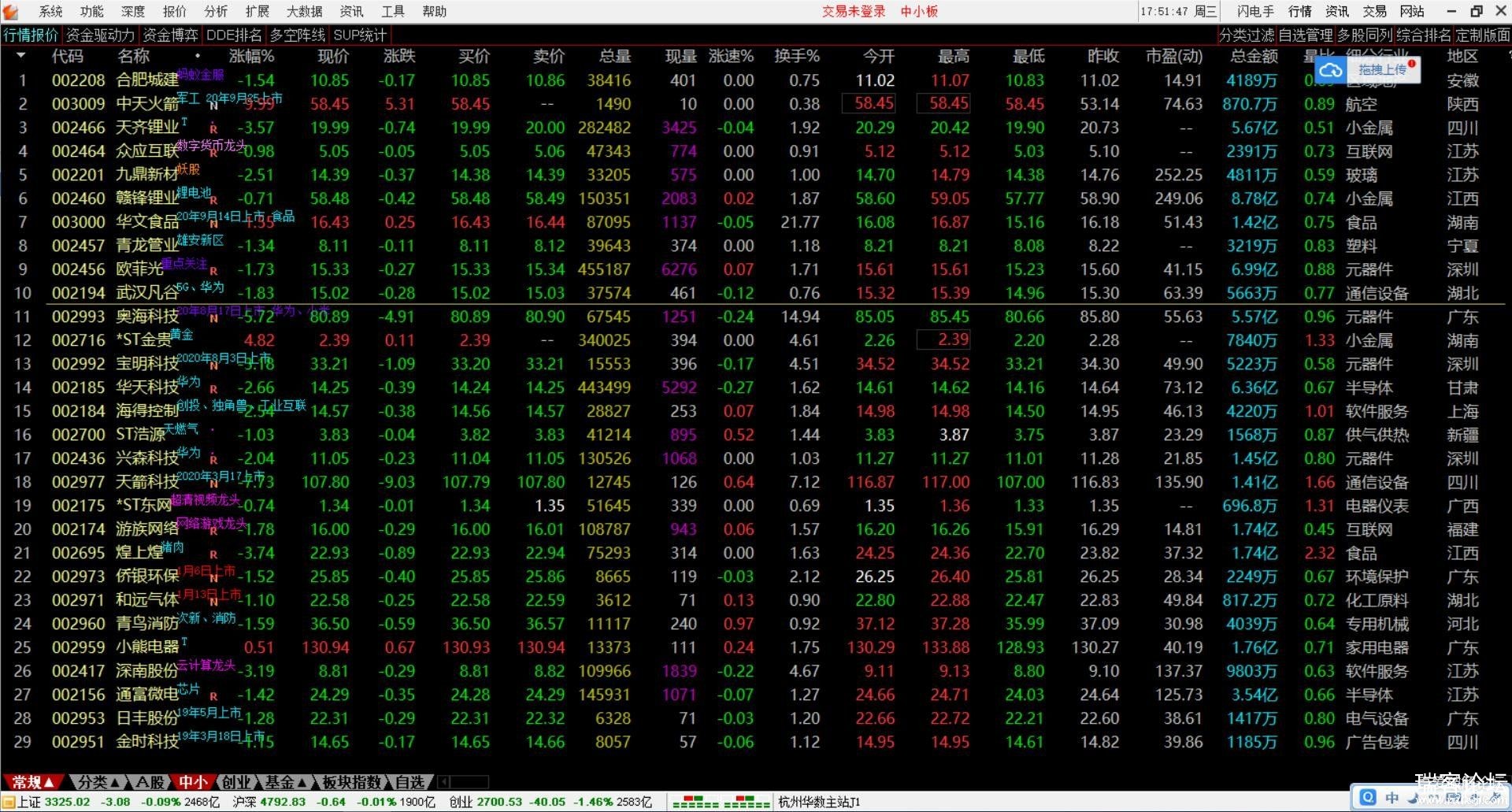The width and height of the screenshot is (1512, 812).
Task: Open the 深度 menu
Action: click(133, 12)
